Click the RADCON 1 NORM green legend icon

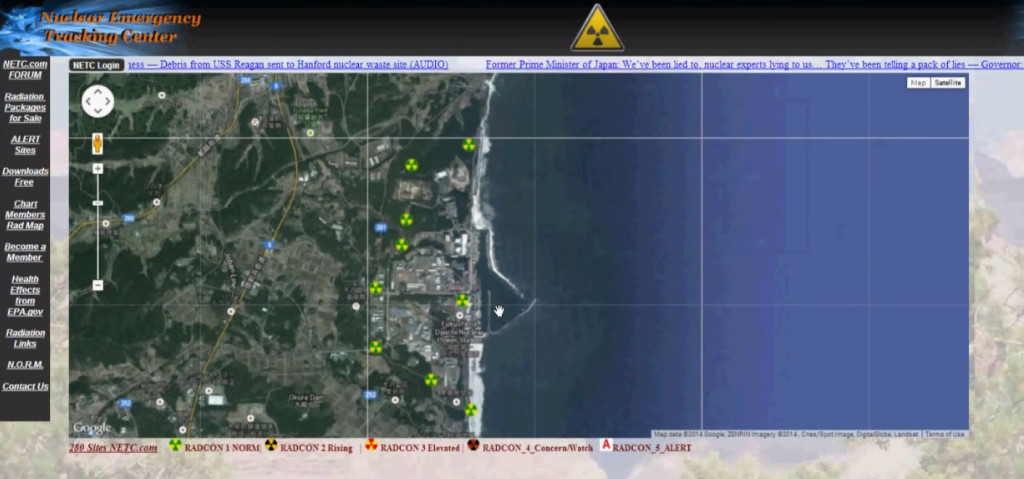click(175, 445)
